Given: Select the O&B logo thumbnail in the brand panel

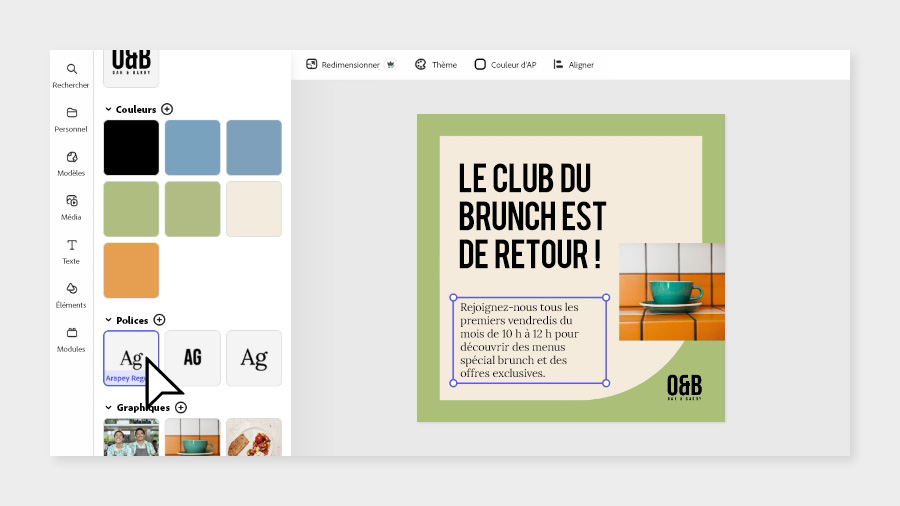Looking at the screenshot, I should 131,68.
